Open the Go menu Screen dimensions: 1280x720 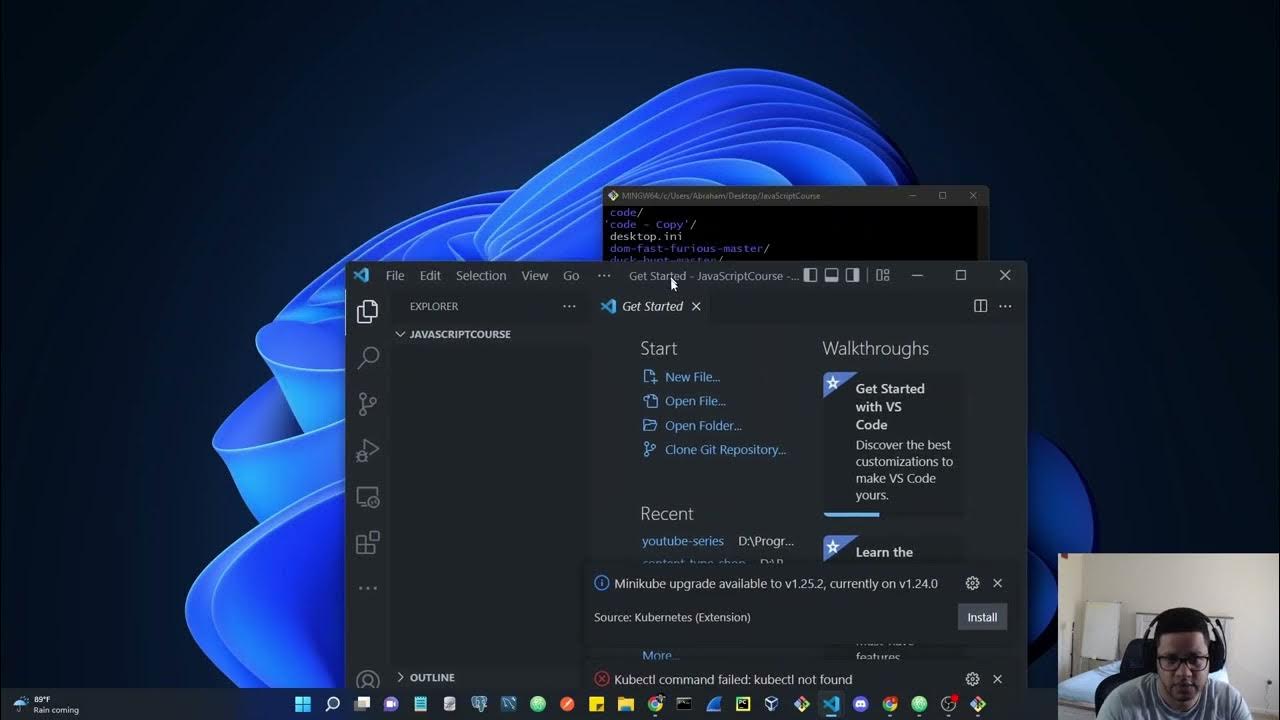click(x=571, y=275)
